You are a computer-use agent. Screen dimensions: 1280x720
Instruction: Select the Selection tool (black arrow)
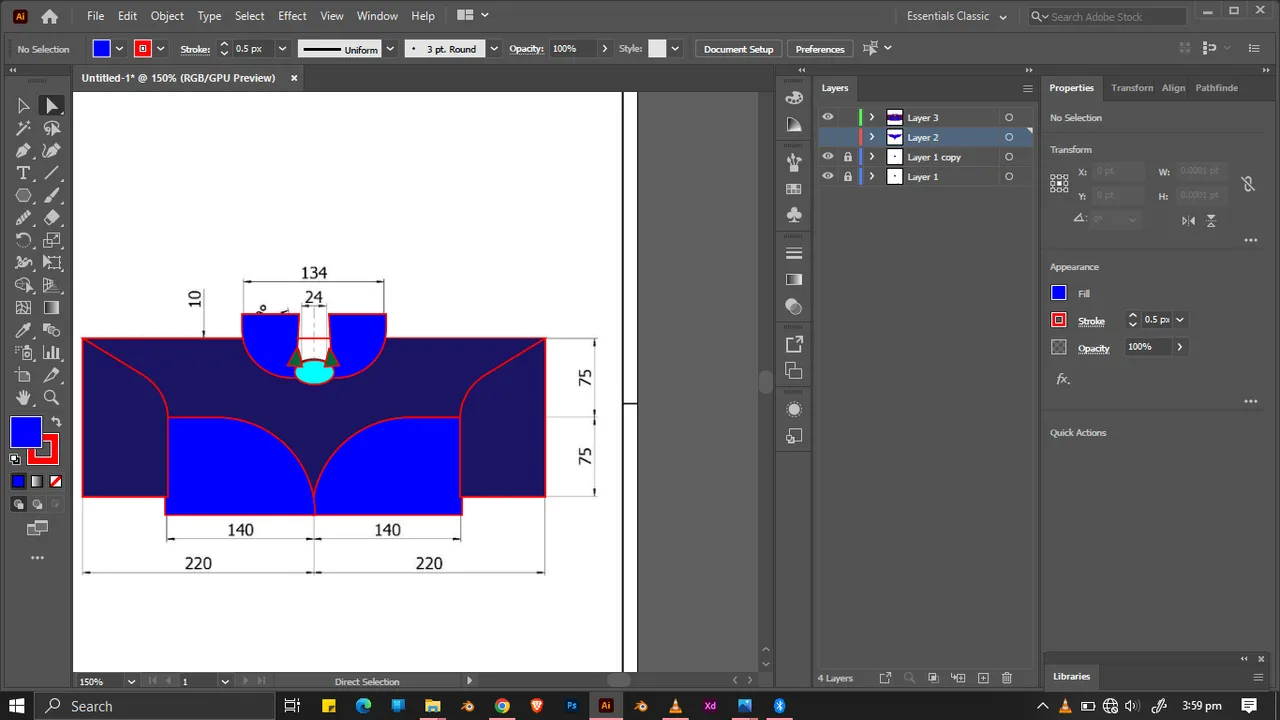23,106
